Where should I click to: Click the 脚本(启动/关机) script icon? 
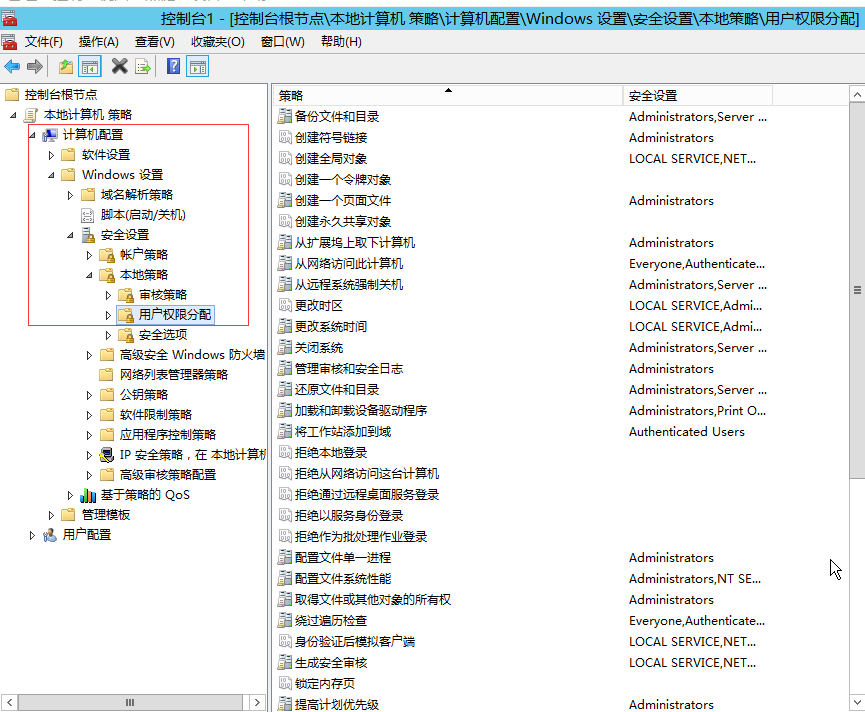(x=88, y=215)
